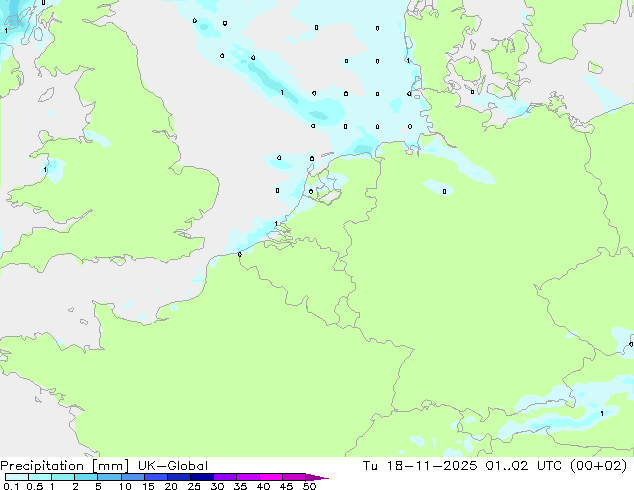
Task: Click the "Tu 18-11-2025" date text
Action: tap(420, 466)
